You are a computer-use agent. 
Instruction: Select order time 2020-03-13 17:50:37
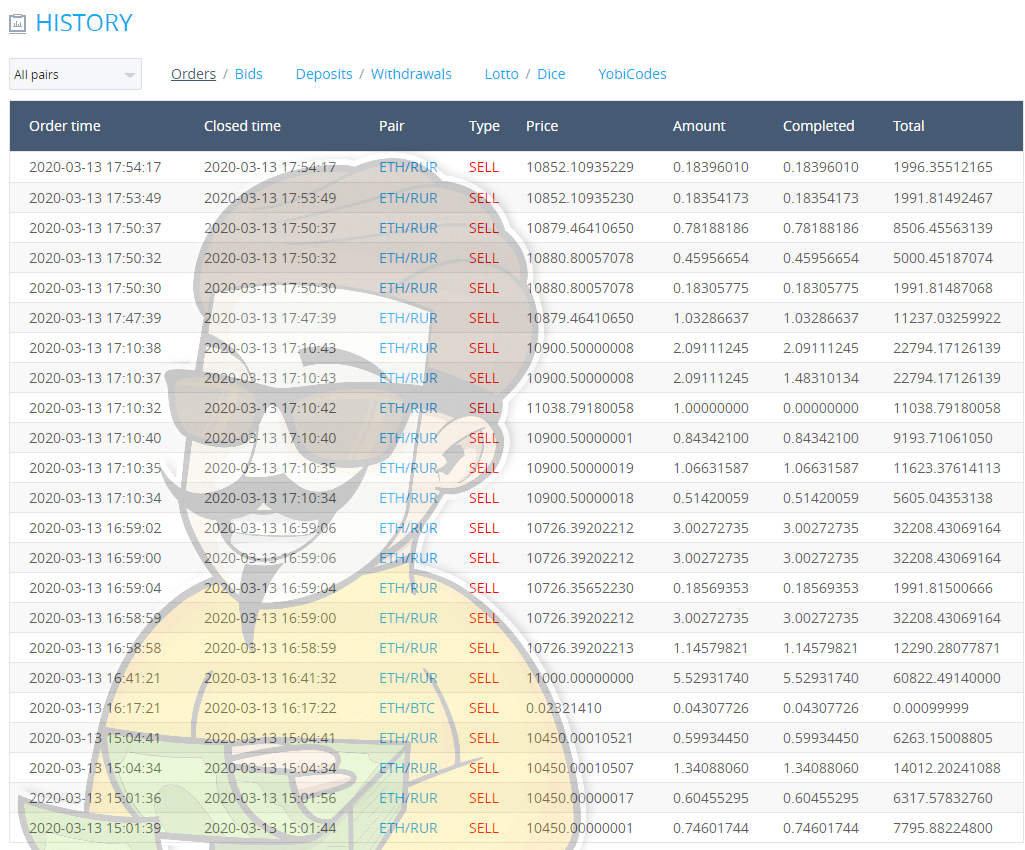(x=95, y=228)
